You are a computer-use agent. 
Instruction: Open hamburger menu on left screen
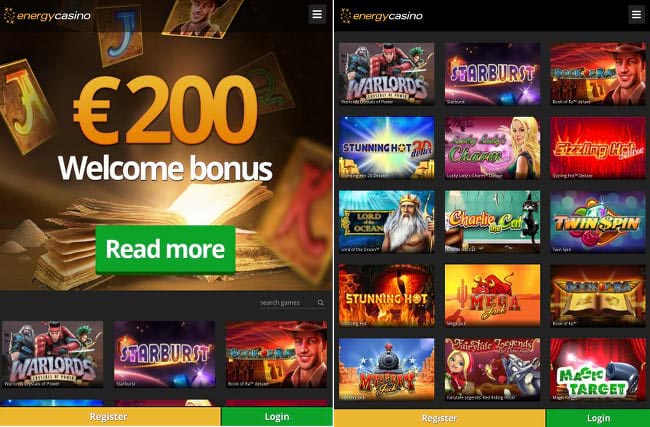(317, 15)
